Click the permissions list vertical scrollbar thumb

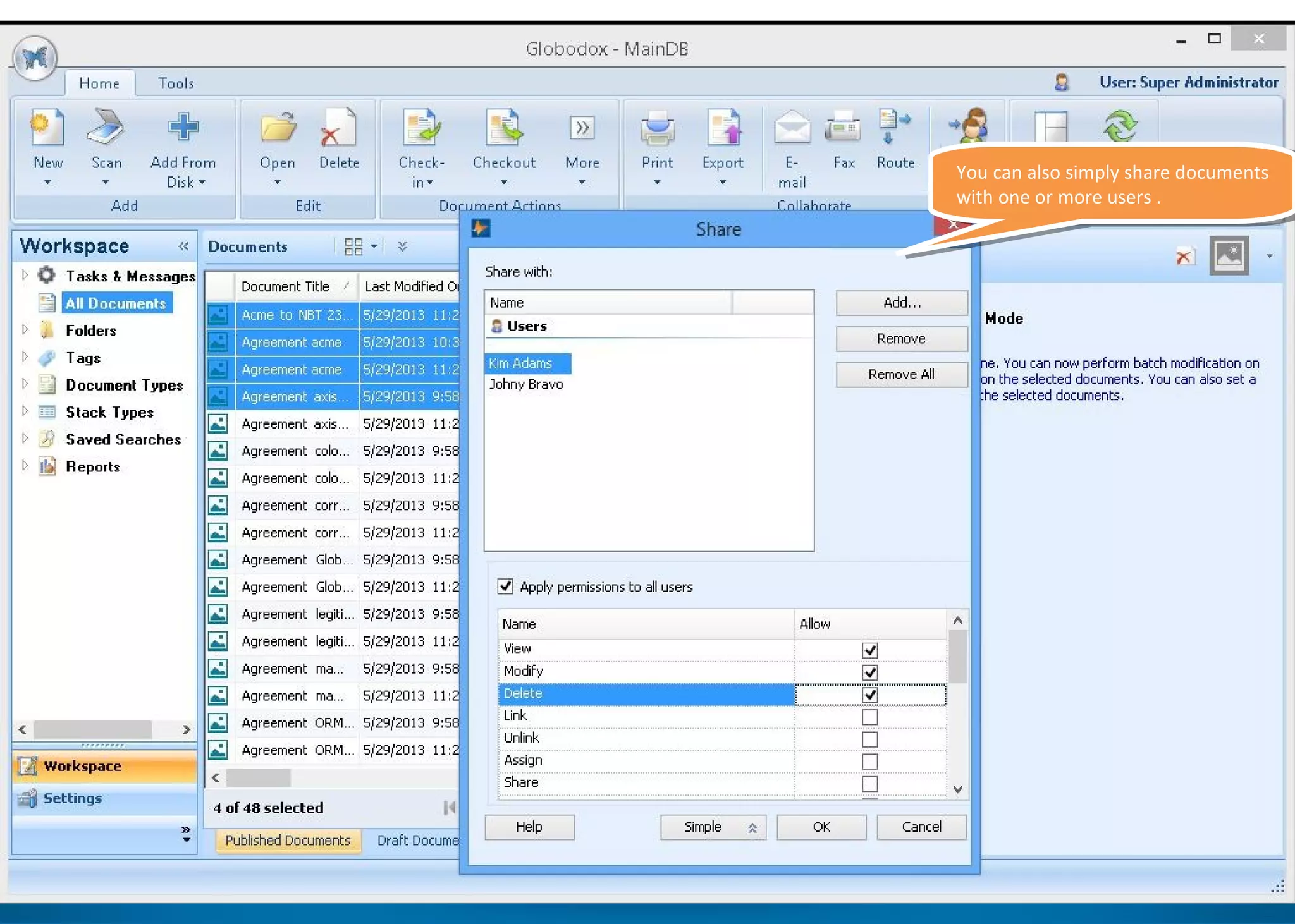click(957, 656)
